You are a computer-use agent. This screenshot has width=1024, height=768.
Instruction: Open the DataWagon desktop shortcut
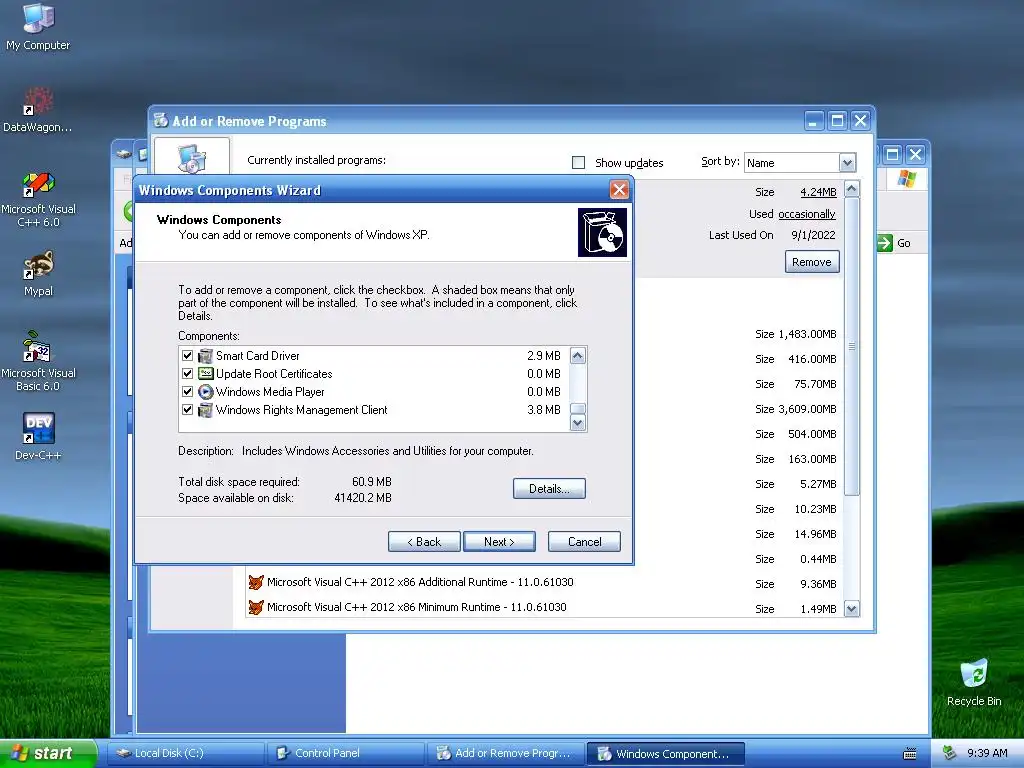38,110
